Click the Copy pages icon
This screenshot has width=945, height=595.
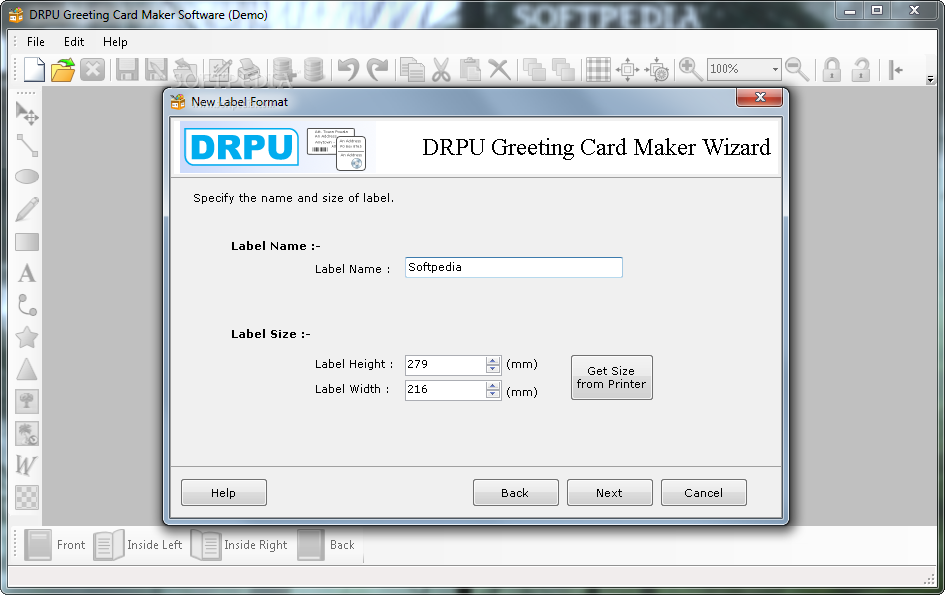pos(412,69)
